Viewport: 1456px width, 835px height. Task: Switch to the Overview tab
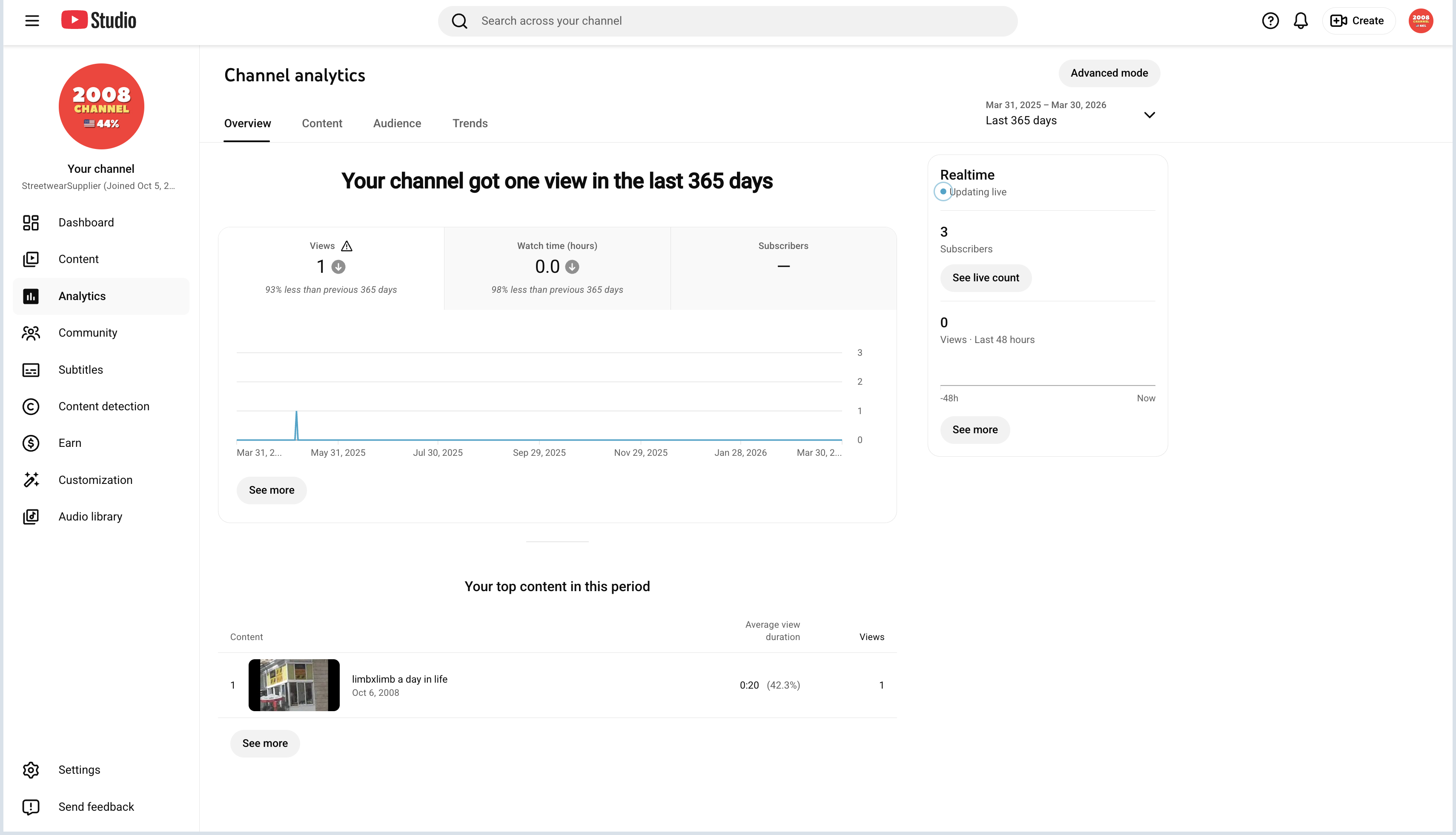[247, 123]
